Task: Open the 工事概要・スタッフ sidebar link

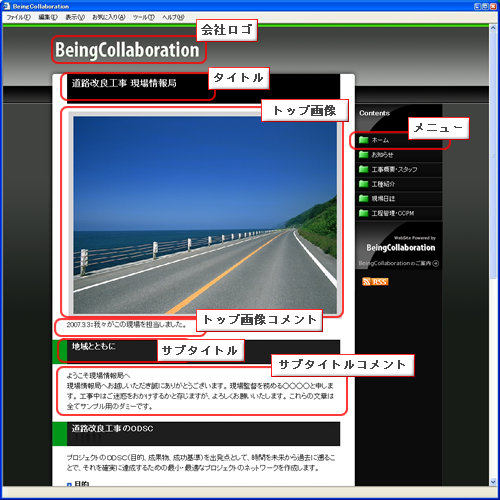Action: click(394, 169)
